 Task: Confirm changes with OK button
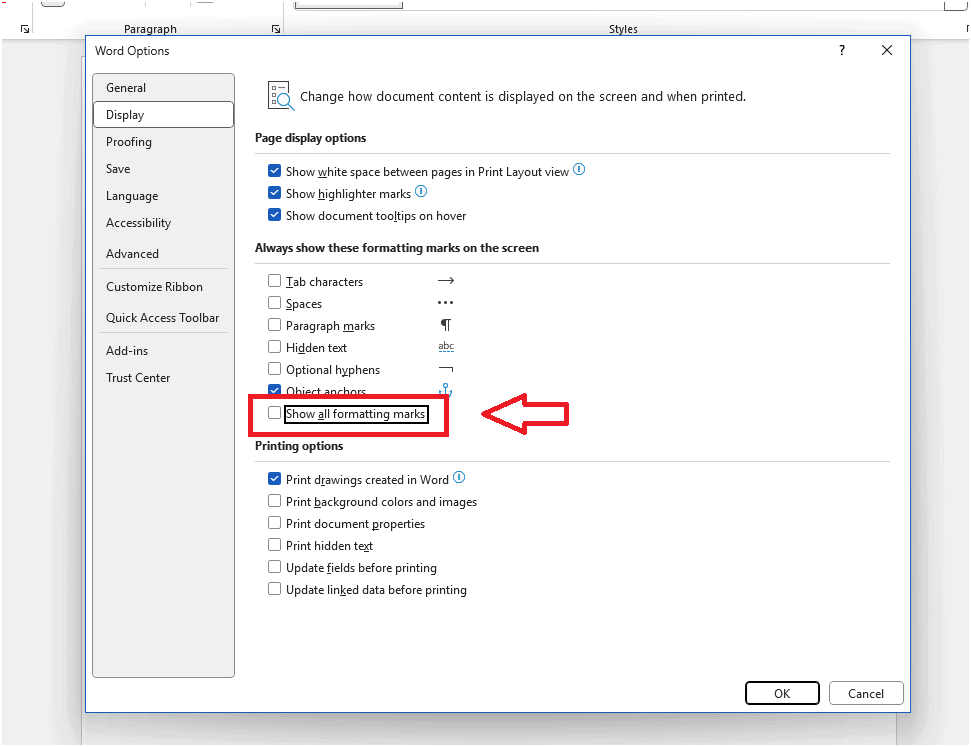pos(782,693)
